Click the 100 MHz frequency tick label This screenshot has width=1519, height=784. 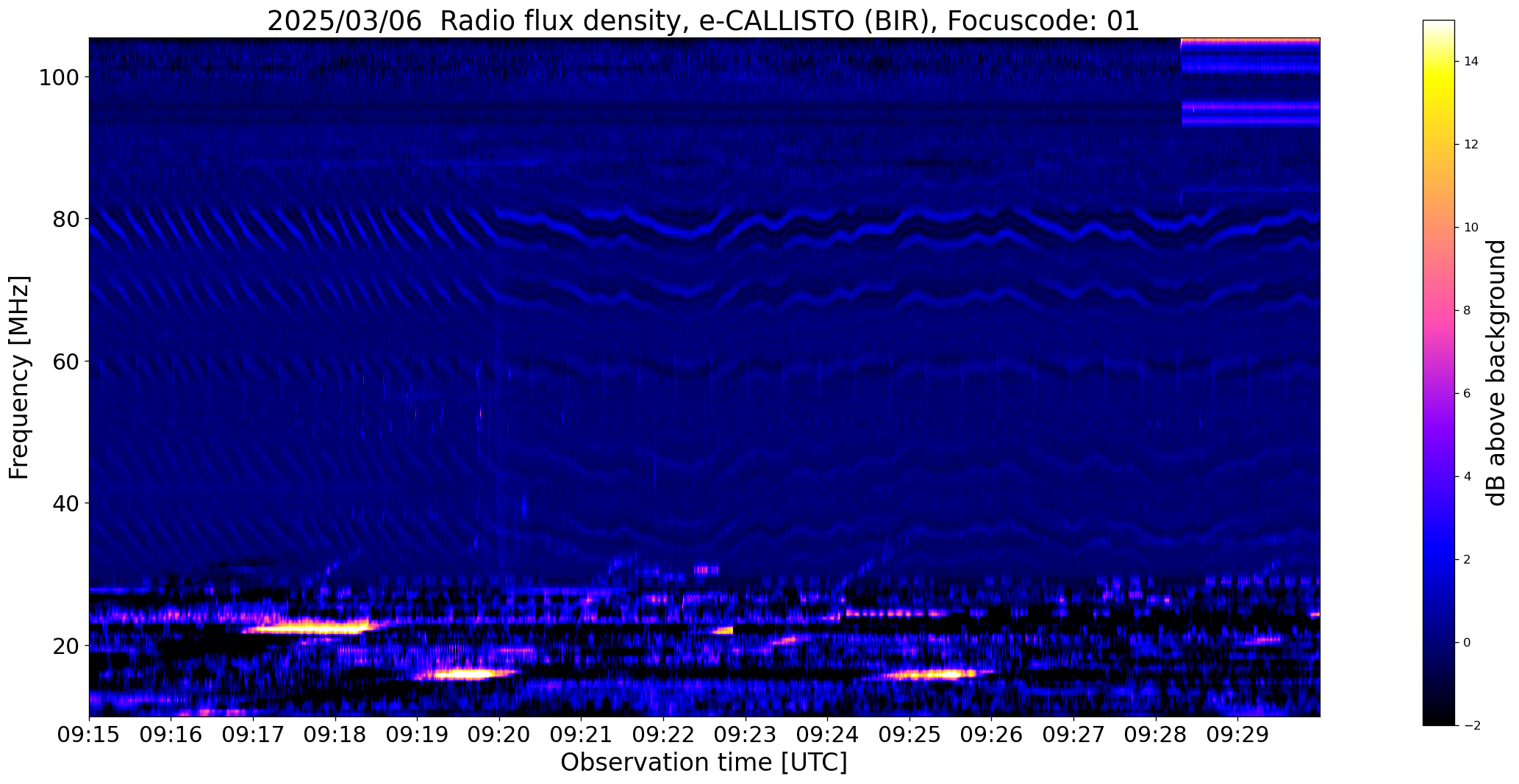click(x=59, y=77)
